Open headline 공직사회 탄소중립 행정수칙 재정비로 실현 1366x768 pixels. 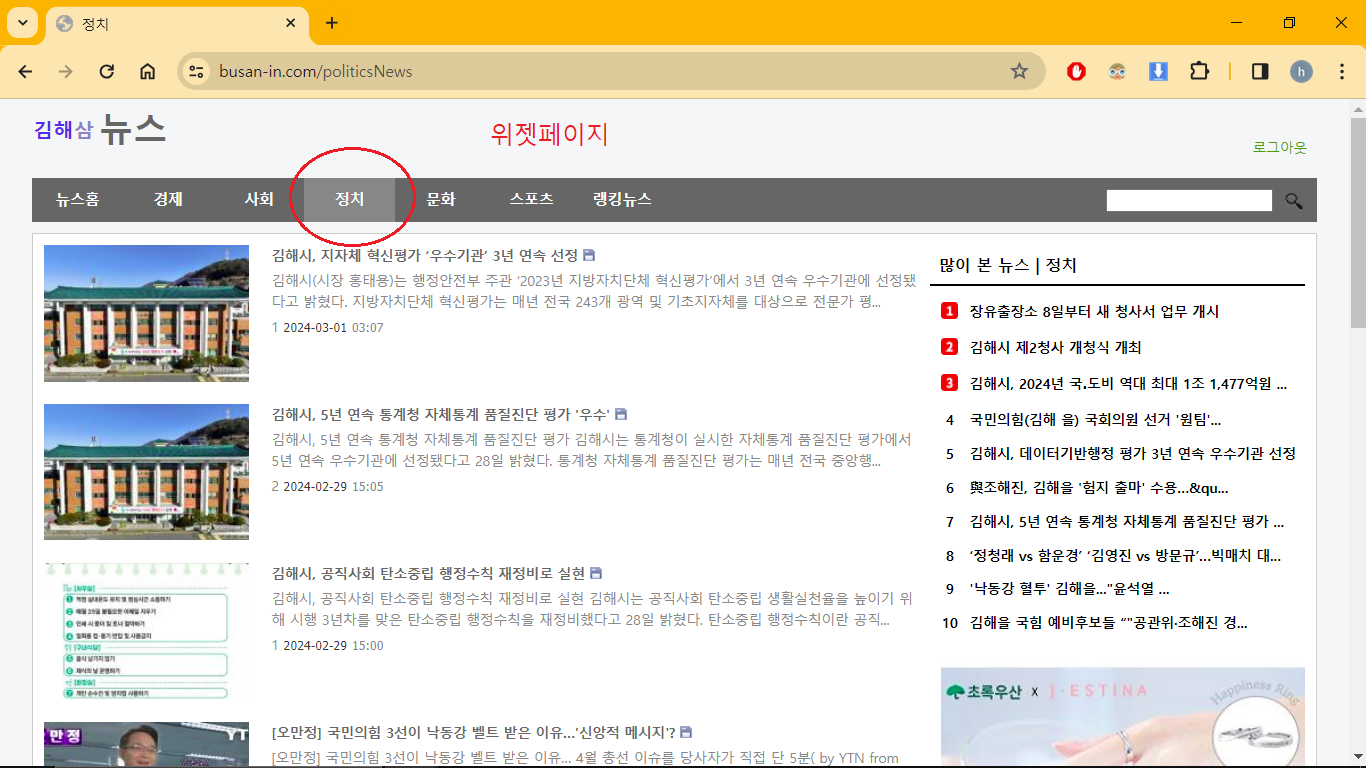coord(428,573)
